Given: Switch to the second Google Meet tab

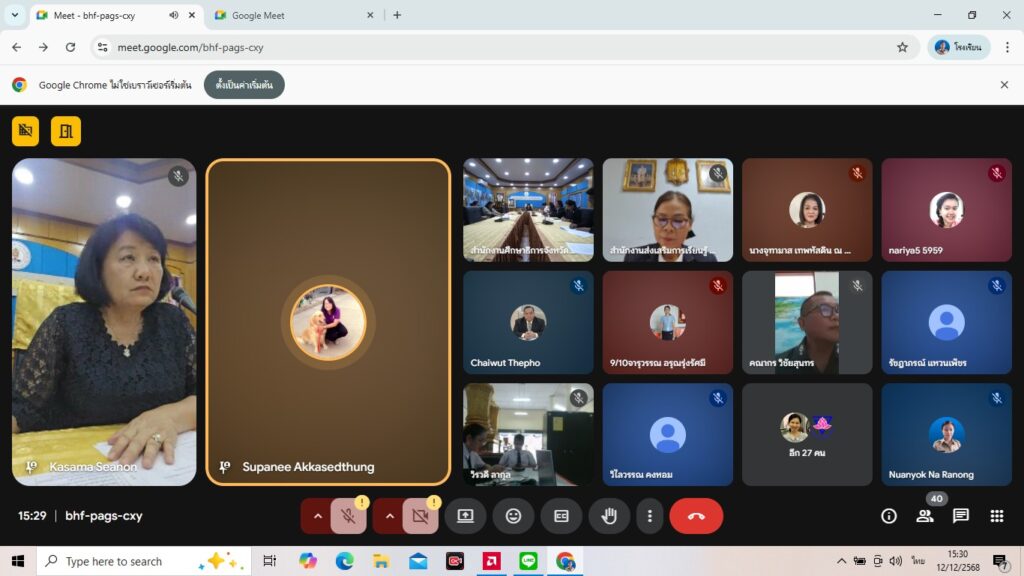Looking at the screenshot, I should click(290, 15).
